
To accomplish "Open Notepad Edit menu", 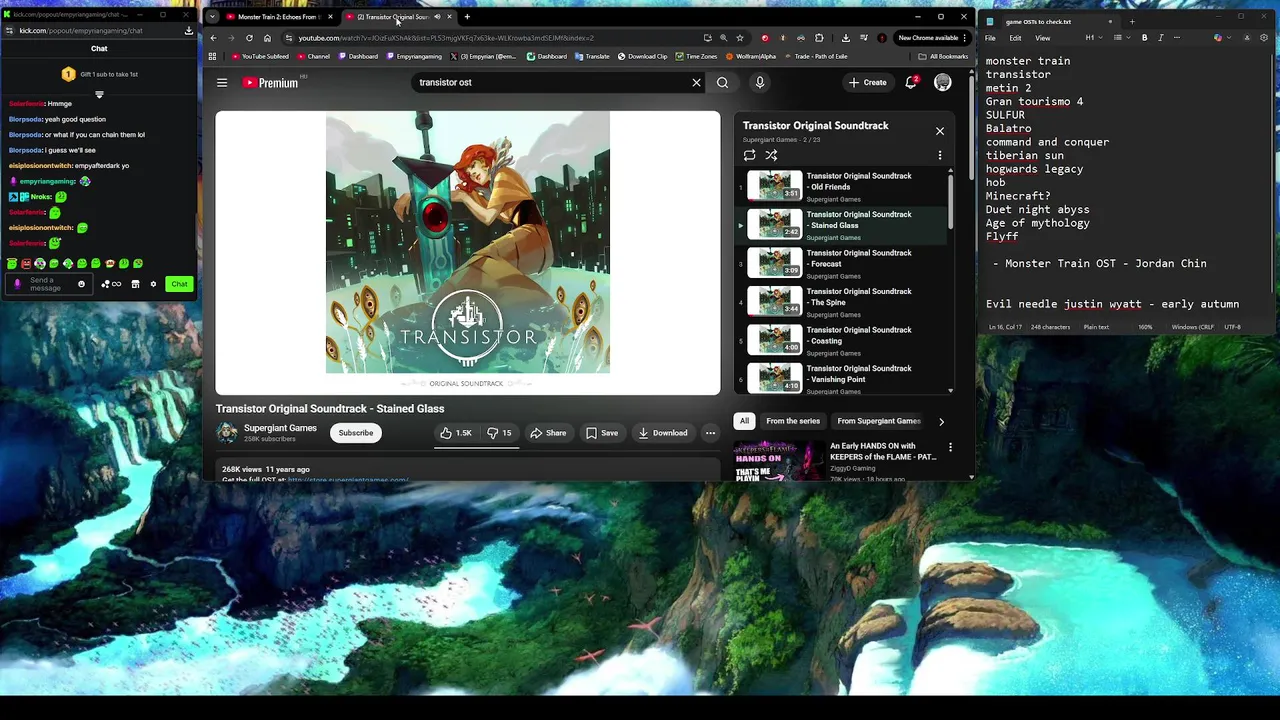I will tap(1015, 38).
